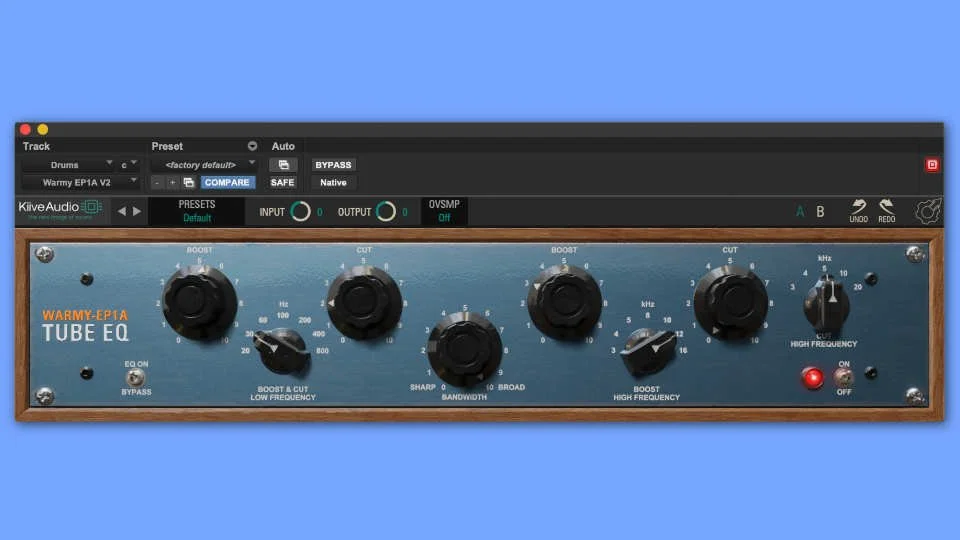Viewport: 960px width, 540px height.
Task: Click the Auto header label
Action: click(283, 146)
